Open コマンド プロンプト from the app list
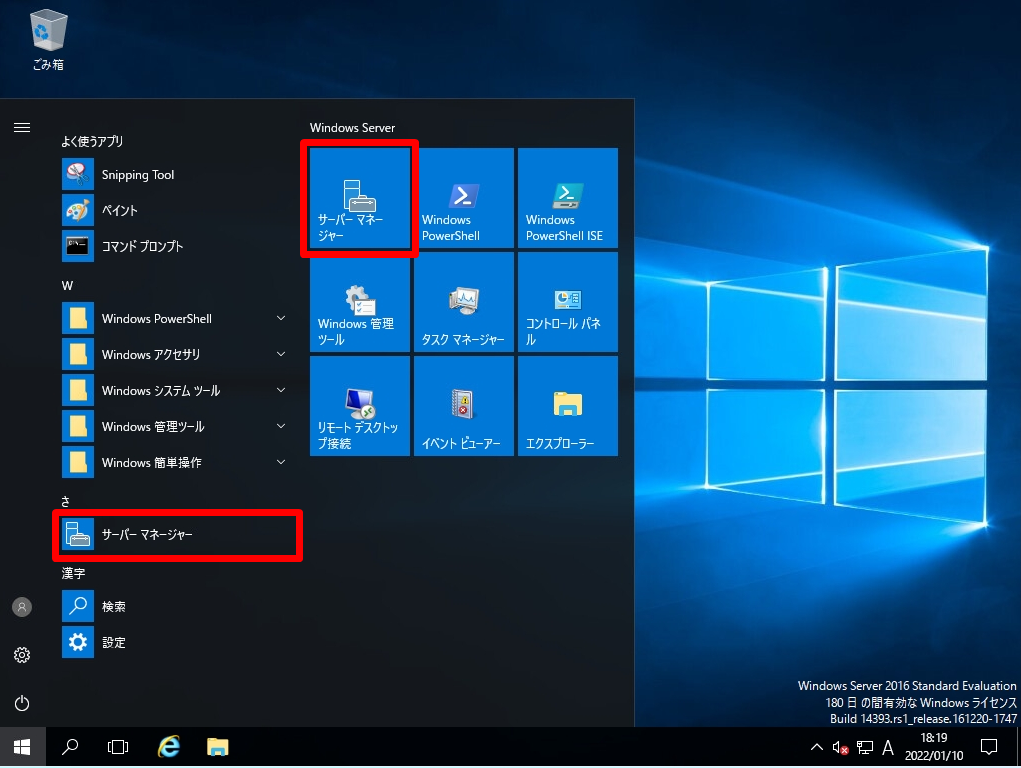The width and height of the screenshot is (1021, 768). 176,246
